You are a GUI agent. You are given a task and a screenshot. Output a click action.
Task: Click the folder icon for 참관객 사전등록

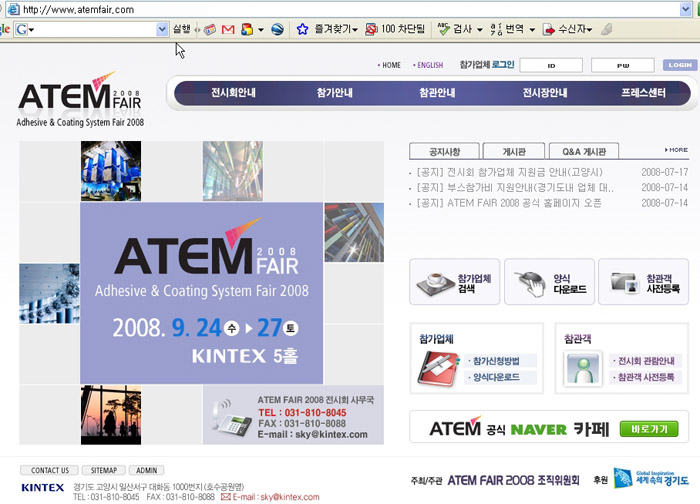[x=624, y=283]
